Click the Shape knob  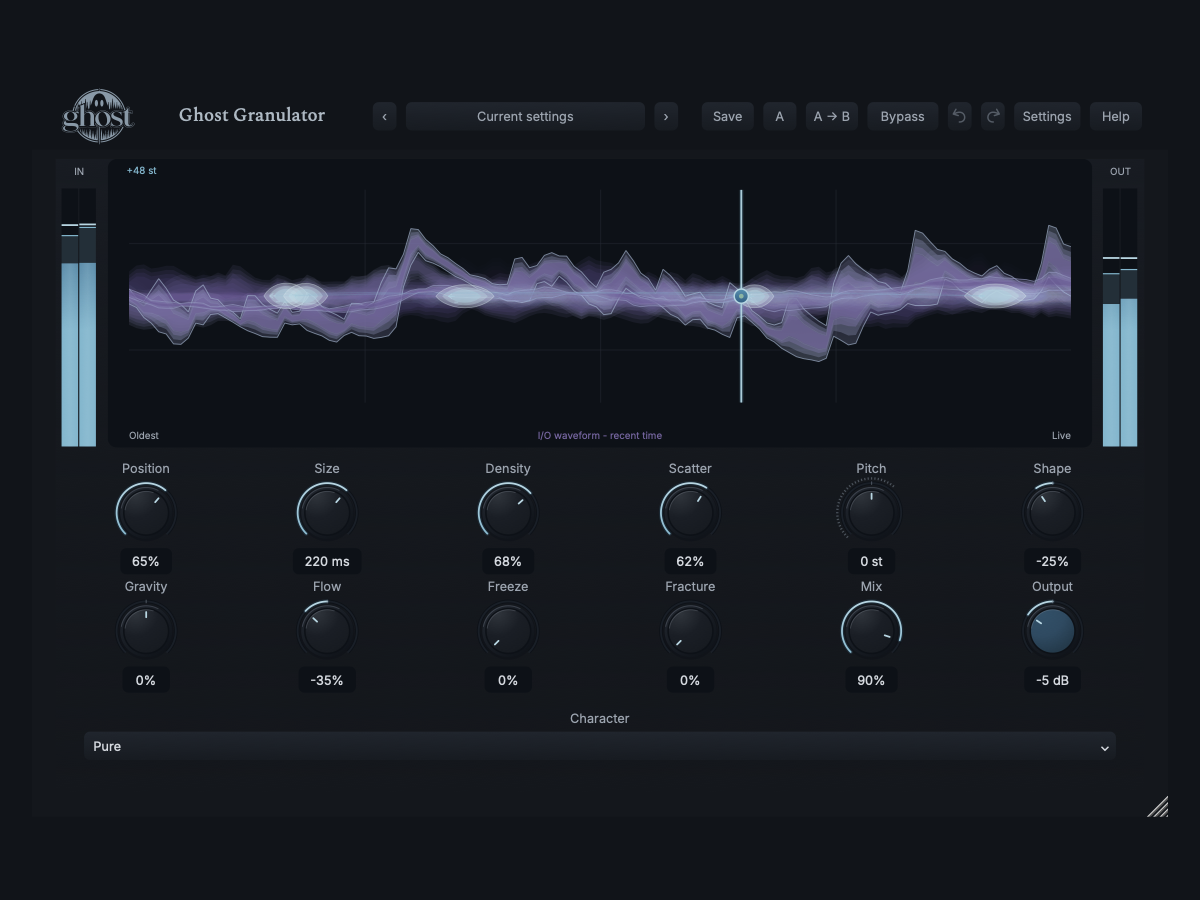coord(1052,513)
